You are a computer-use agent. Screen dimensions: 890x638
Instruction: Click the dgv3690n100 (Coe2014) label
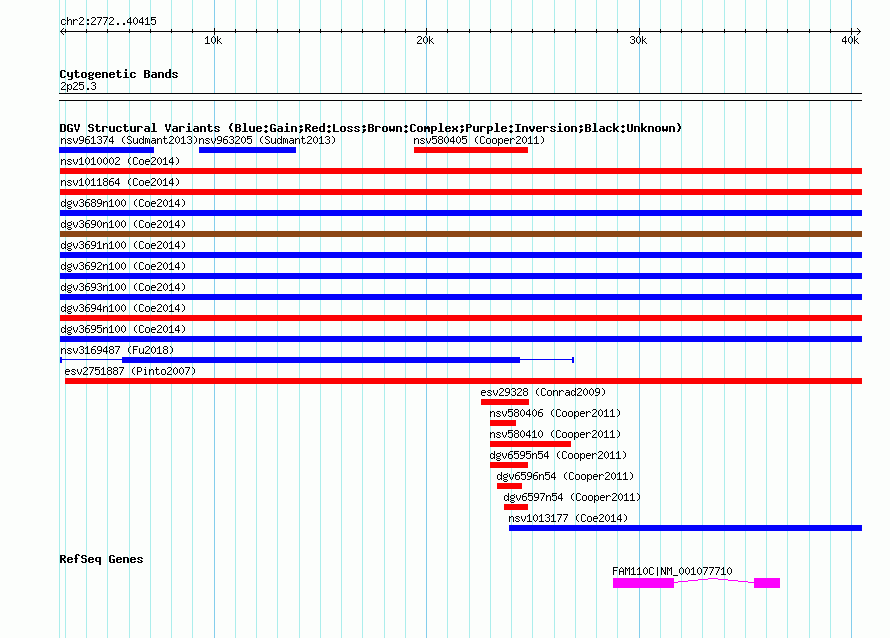123,224
